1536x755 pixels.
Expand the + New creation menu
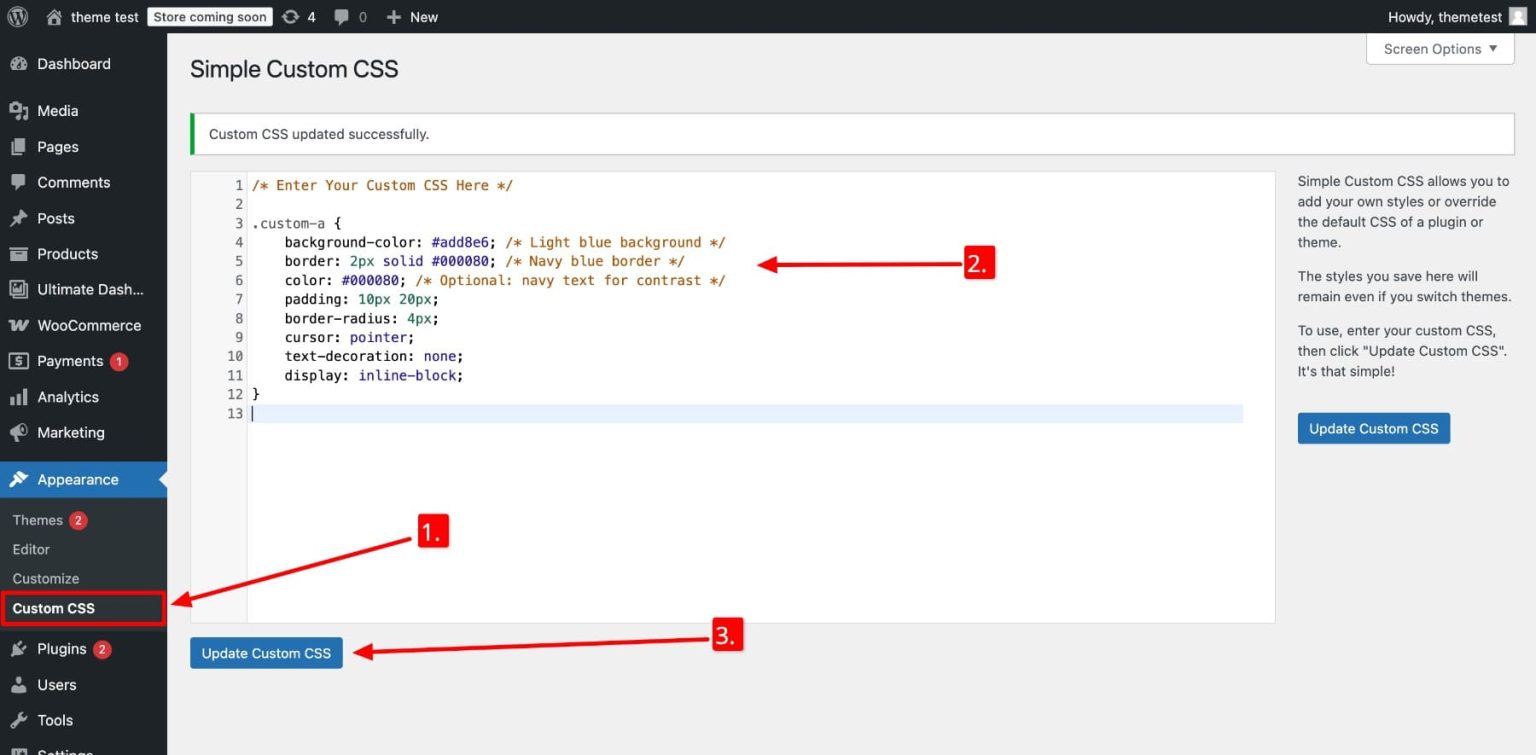pos(412,16)
